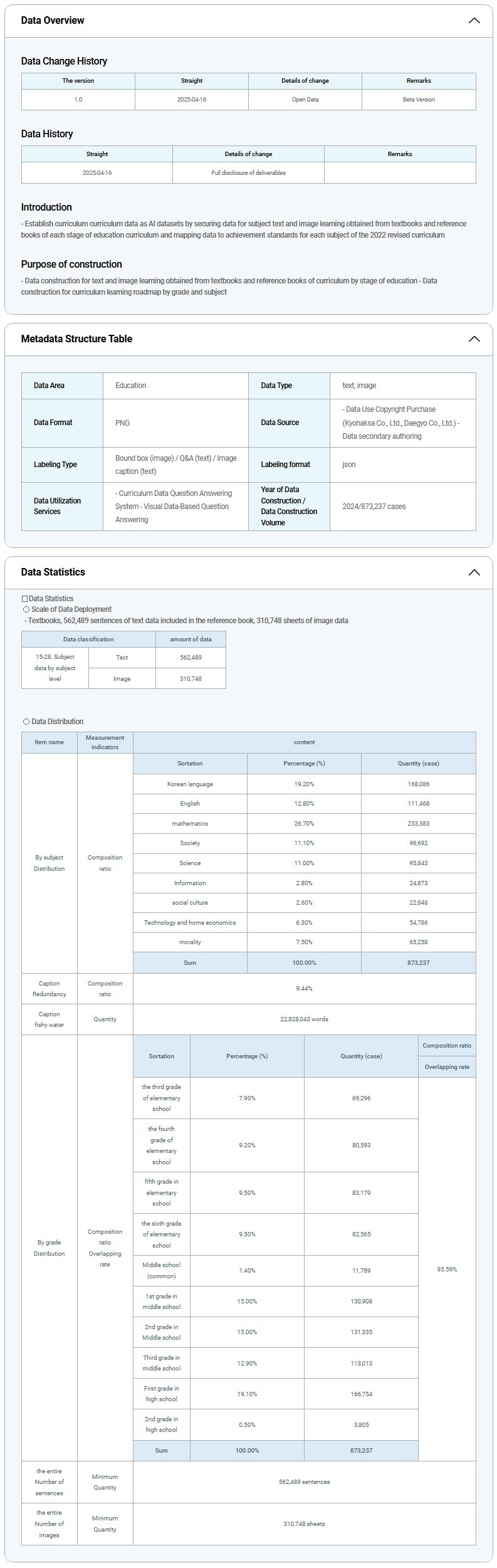Screen dimensions: 497x1568
Task: Click the 93.59% overlapping rate cell
Action: click(447, 1269)
